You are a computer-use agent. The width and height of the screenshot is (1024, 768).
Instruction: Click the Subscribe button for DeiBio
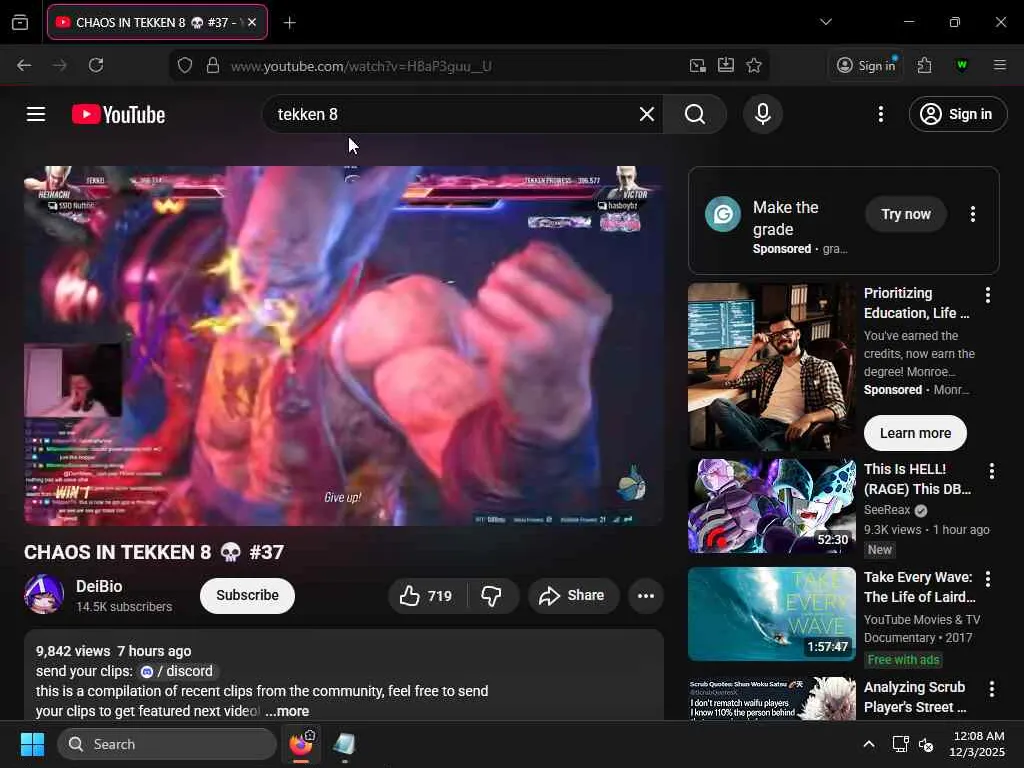[247, 596]
